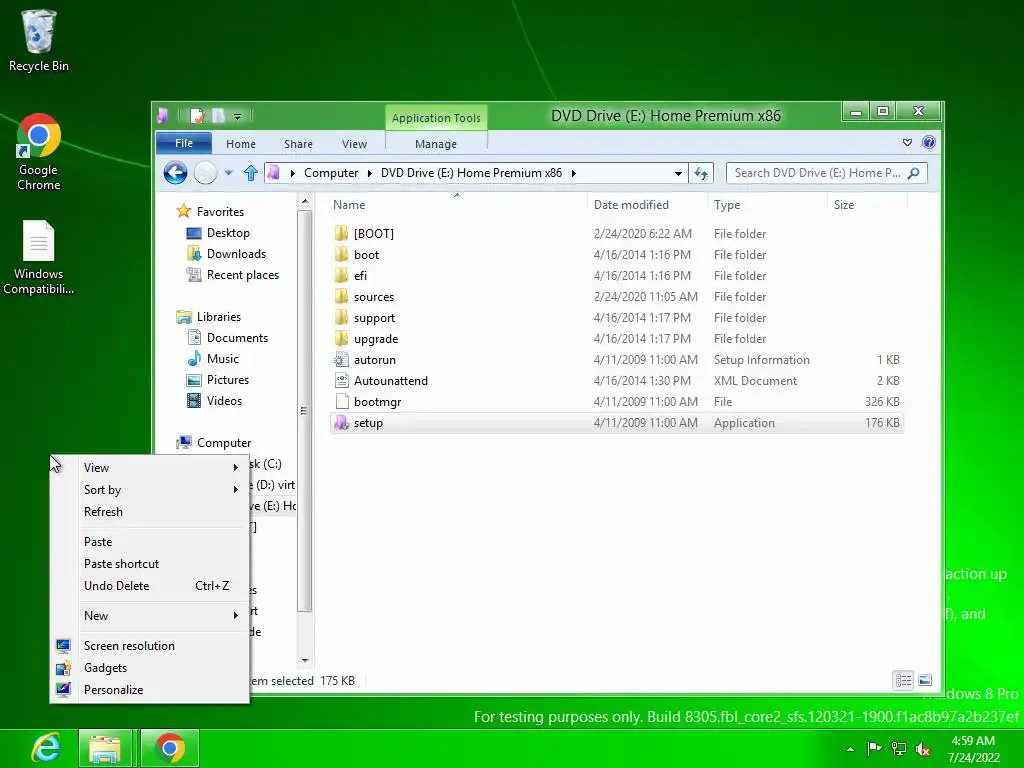This screenshot has height=768, width=1024.
Task: Open the File tab
Action: [184, 143]
